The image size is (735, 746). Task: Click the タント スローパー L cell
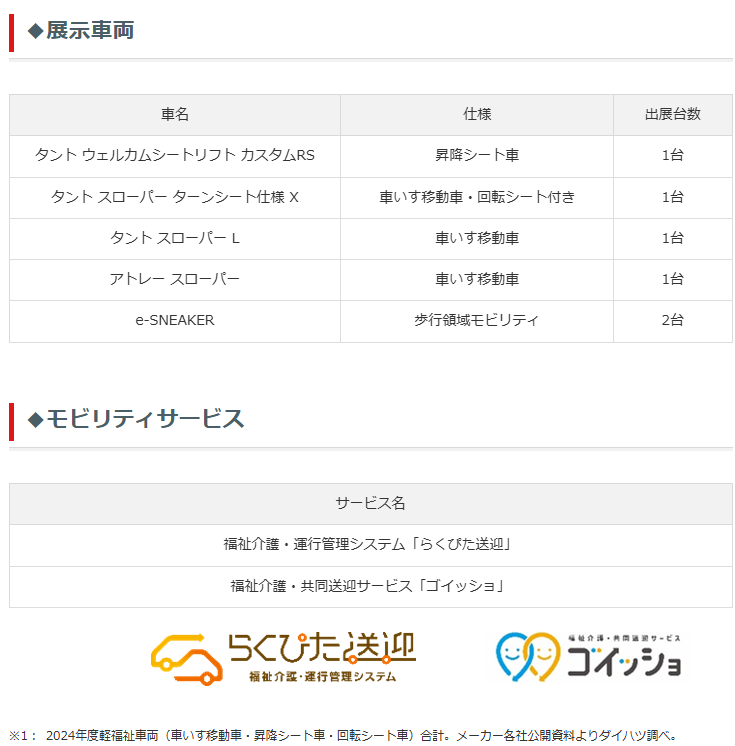pyautogui.click(x=175, y=238)
